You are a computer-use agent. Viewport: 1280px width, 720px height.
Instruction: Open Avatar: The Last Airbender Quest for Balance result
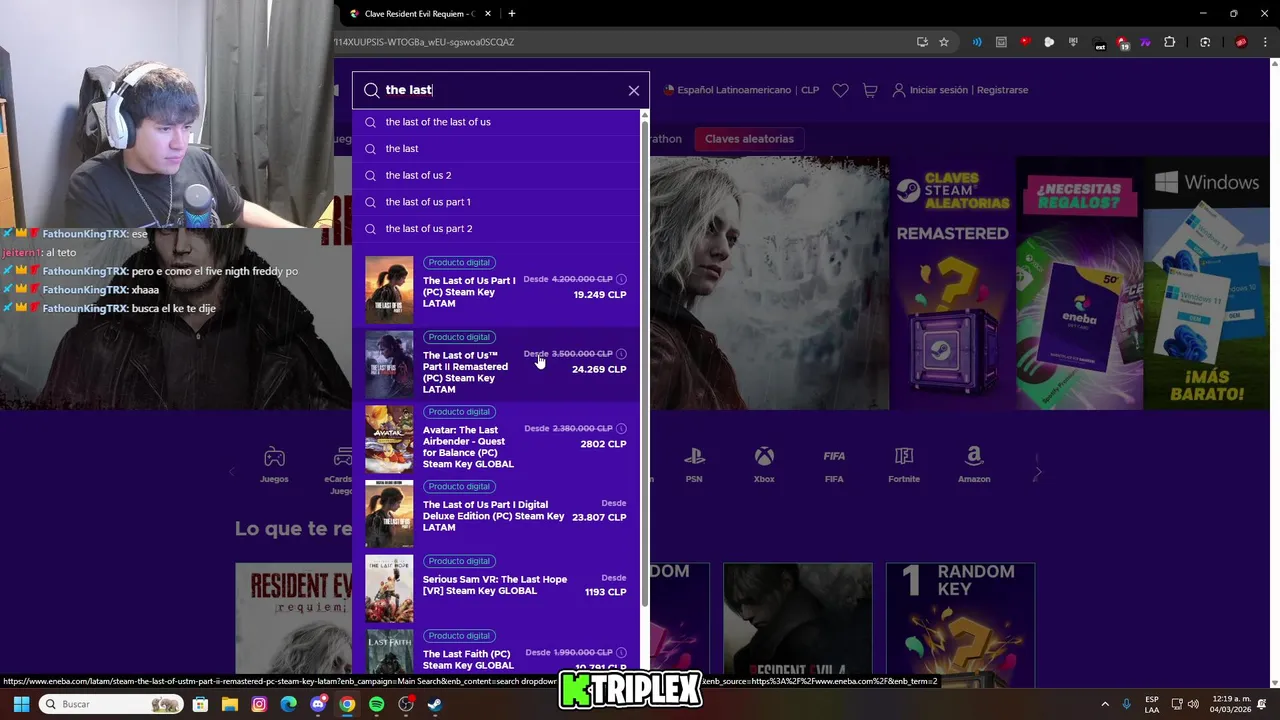click(496, 439)
